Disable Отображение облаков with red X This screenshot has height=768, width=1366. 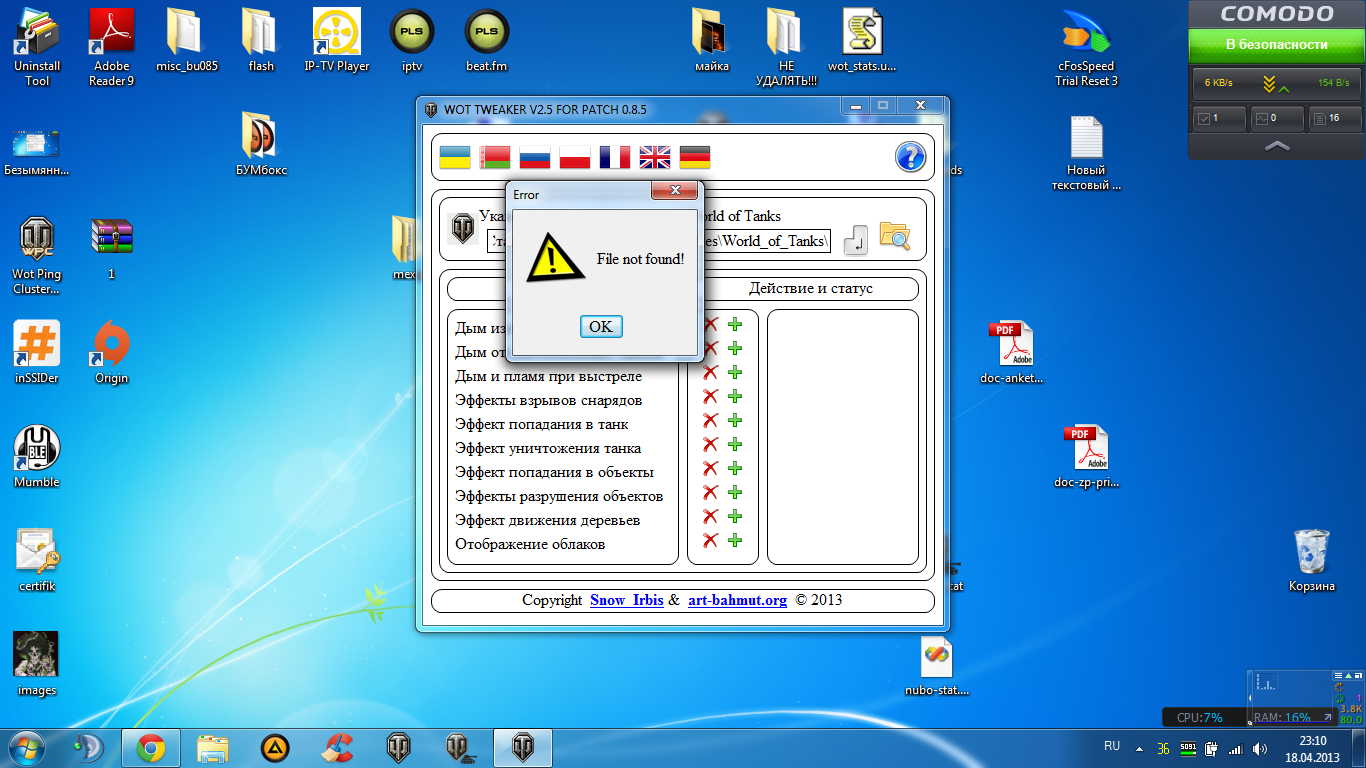[711, 540]
